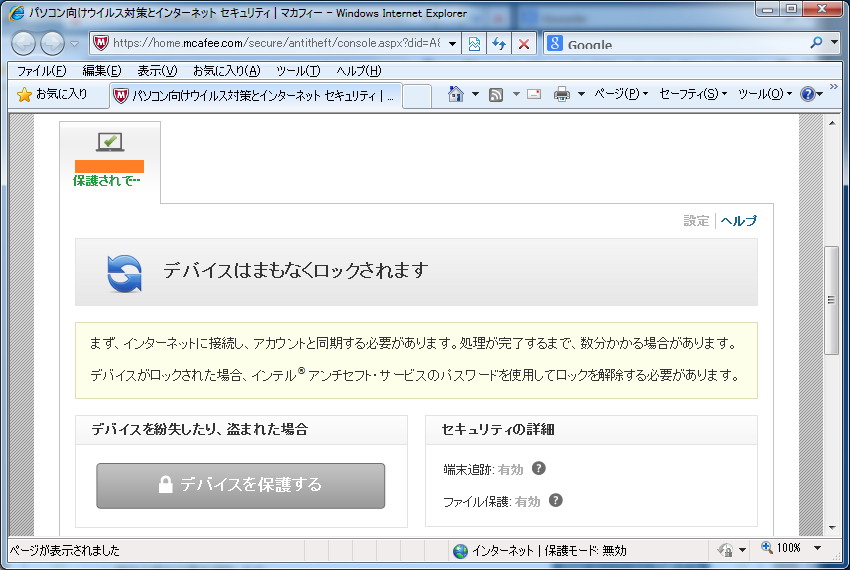
Task: Select the McAfee page browser tab
Action: pyautogui.click(x=255, y=96)
